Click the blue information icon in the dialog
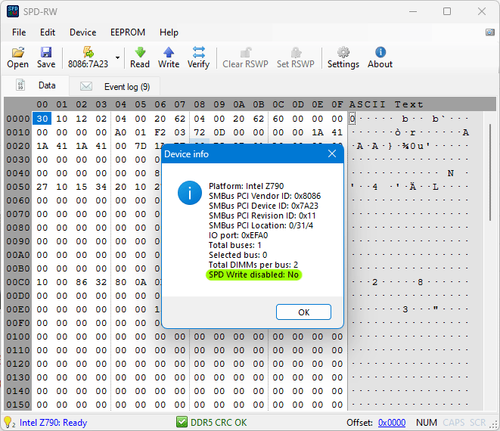 [x=190, y=193]
